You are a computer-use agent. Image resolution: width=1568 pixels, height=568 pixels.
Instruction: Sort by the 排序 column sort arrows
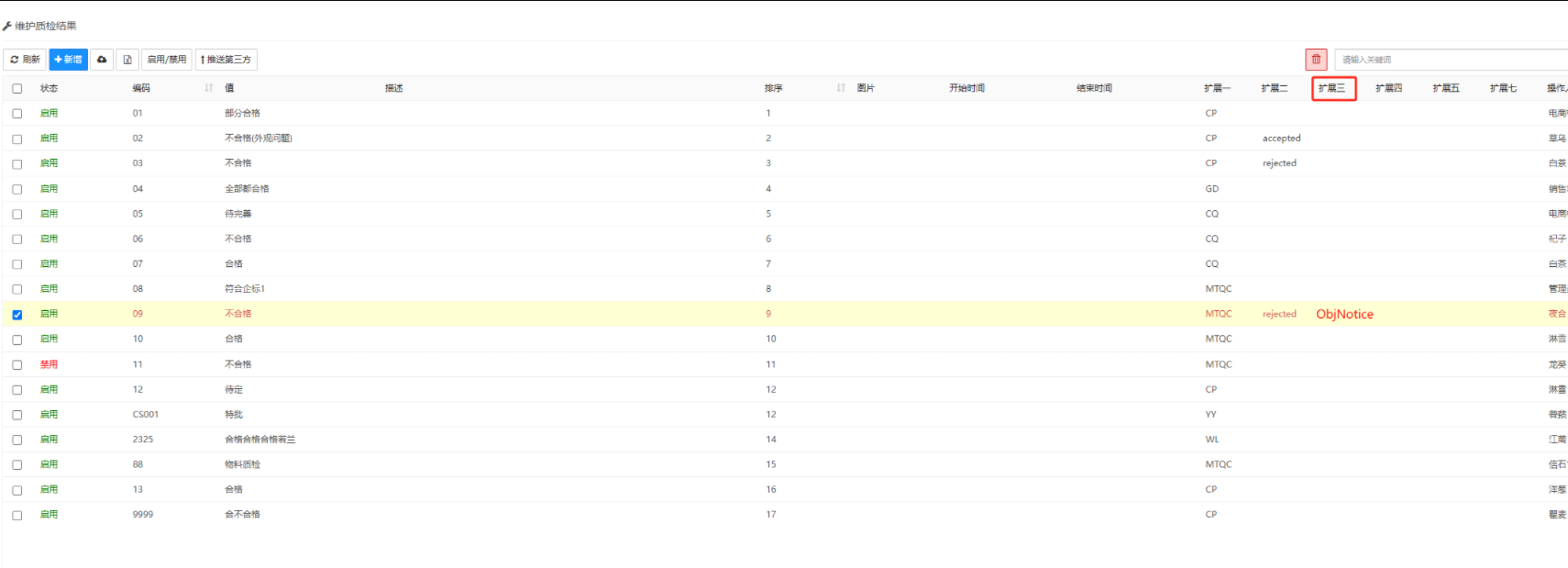click(x=841, y=88)
